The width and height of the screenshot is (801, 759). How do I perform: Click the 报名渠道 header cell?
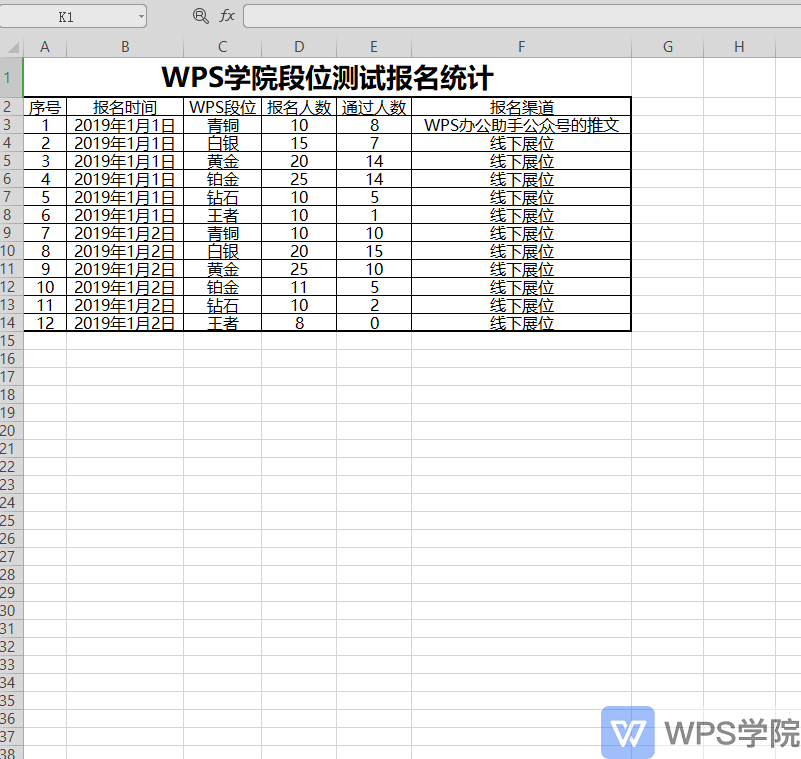521,107
